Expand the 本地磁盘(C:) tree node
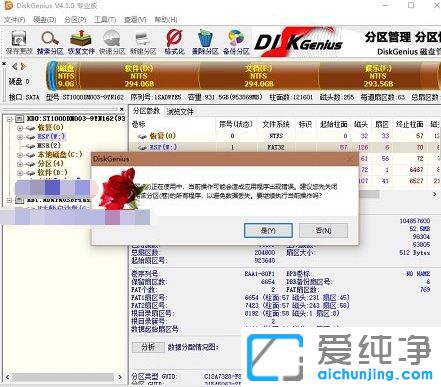This screenshot has height=387, width=441. (20, 155)
